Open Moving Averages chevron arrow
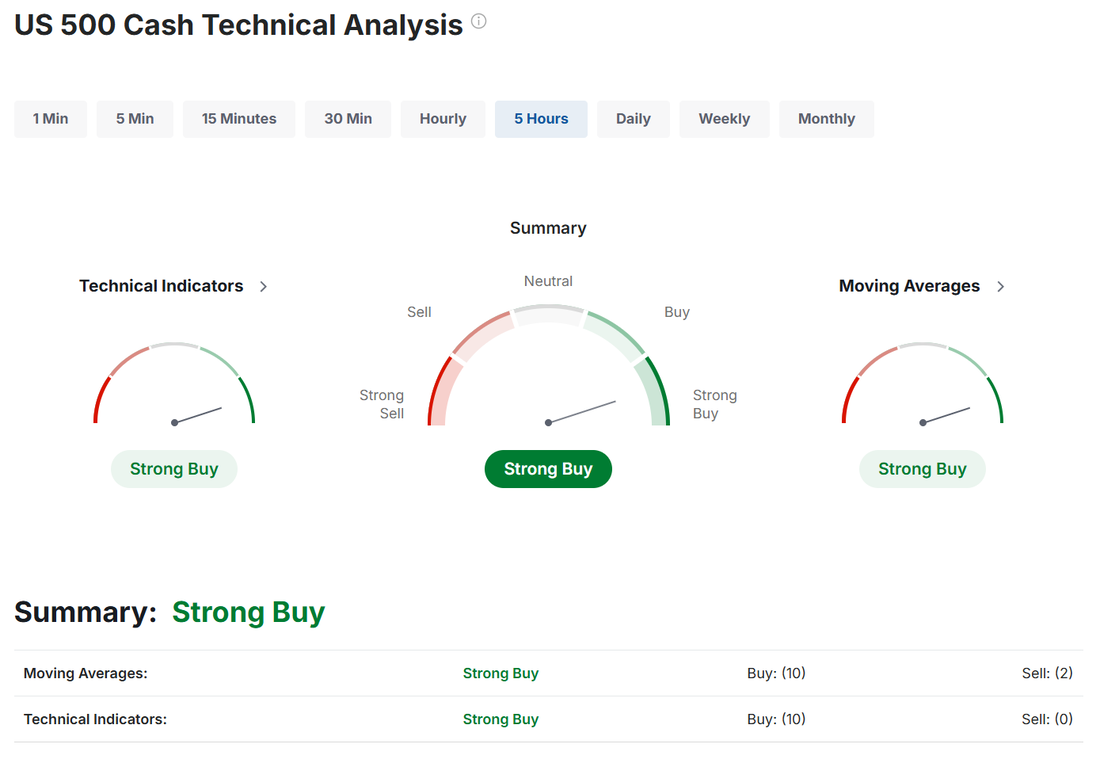The width and height of the screenshot is (1100, 763). pyautogui.click(x=1000, y=286)
